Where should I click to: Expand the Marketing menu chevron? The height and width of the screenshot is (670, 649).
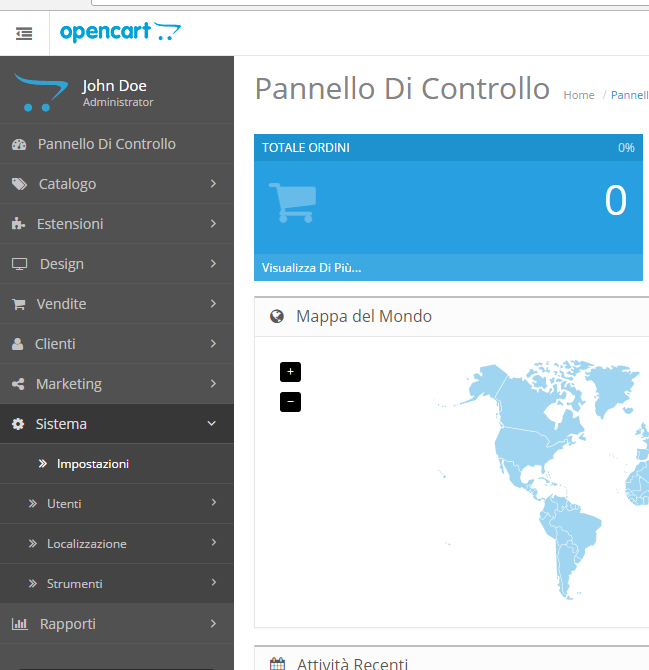213,384
